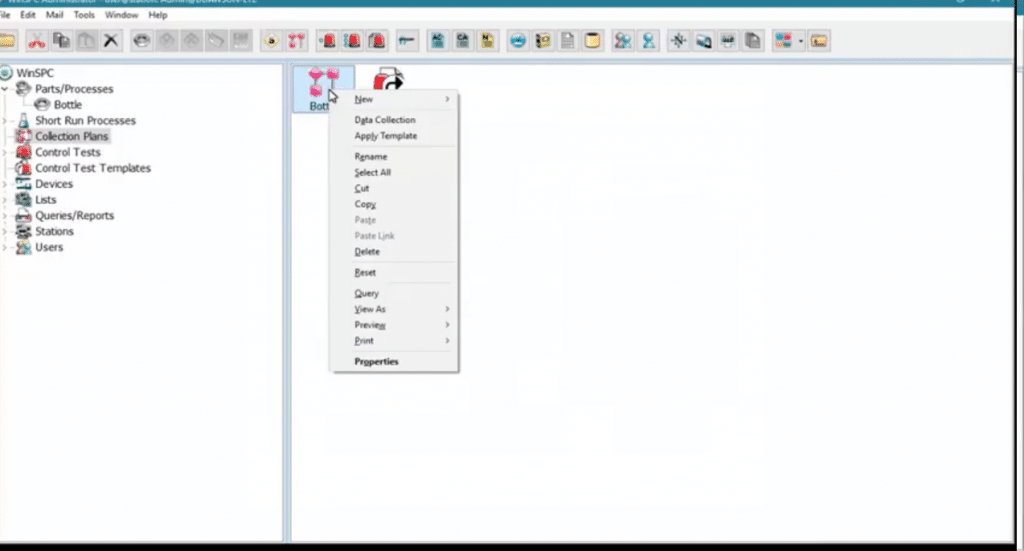Choose Data Collection from context menu
This screenshot has width=1024, height=551.
(384, 120)
